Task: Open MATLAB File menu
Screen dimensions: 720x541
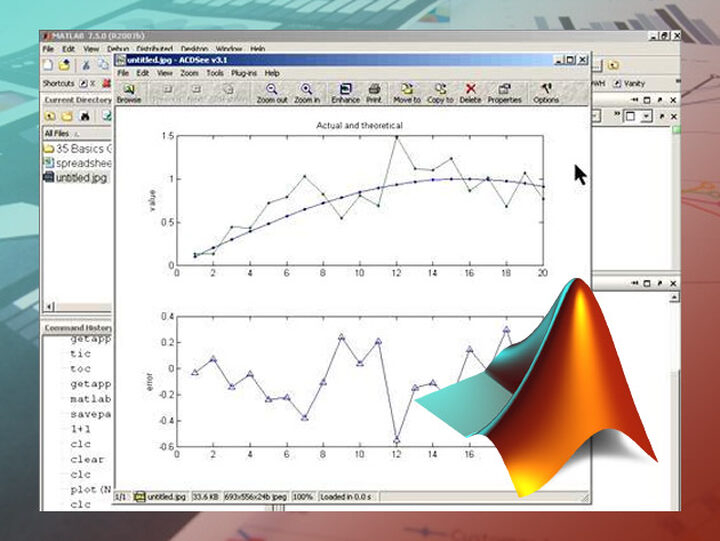Action: click(x=47, y=48)
